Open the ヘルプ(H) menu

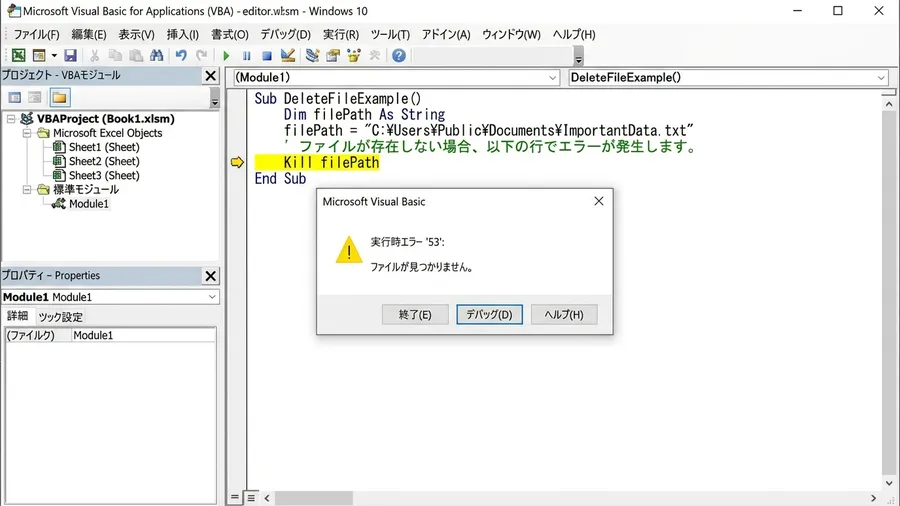[573, 34]
